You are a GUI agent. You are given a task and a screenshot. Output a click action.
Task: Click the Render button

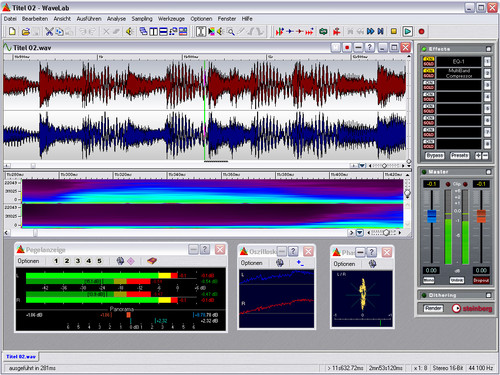[x=433, y=308]
